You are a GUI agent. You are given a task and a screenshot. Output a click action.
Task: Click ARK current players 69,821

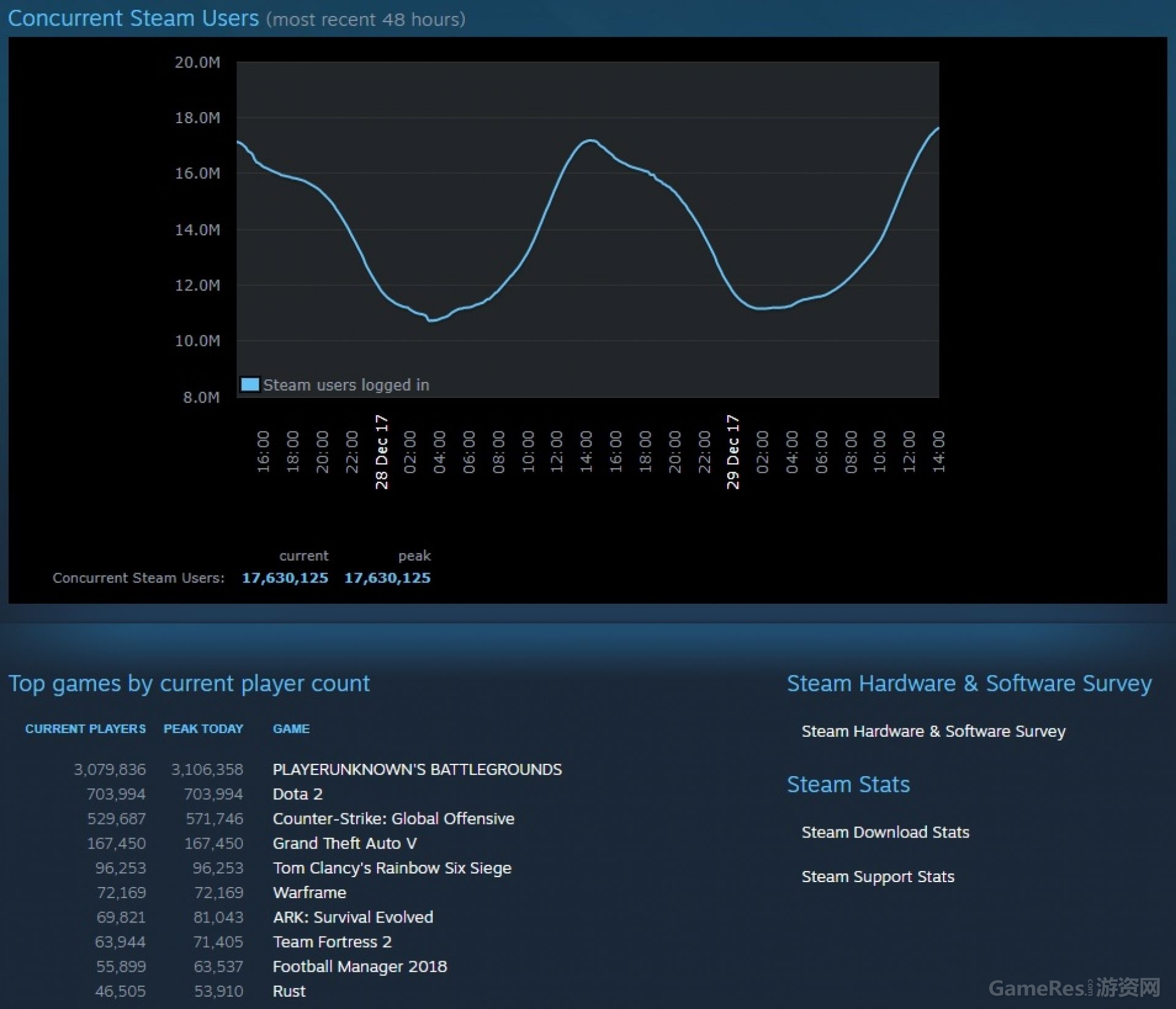[x=121, y=917]
